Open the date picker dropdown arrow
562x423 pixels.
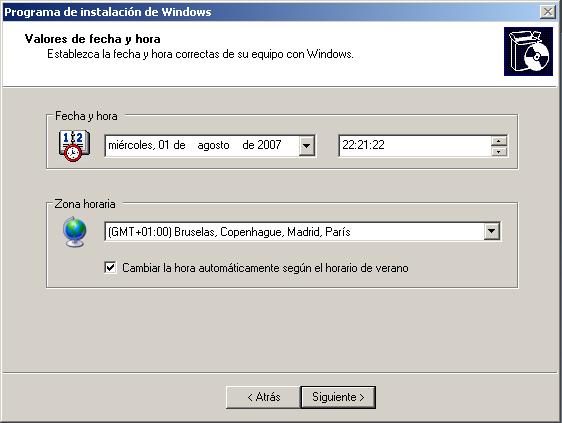(x=307, y=146)
